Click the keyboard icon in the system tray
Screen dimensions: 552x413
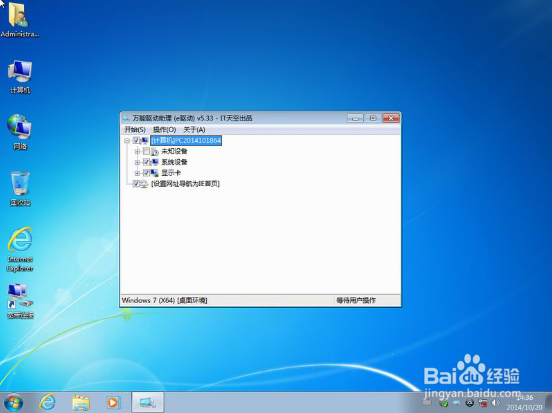point(427,402)
